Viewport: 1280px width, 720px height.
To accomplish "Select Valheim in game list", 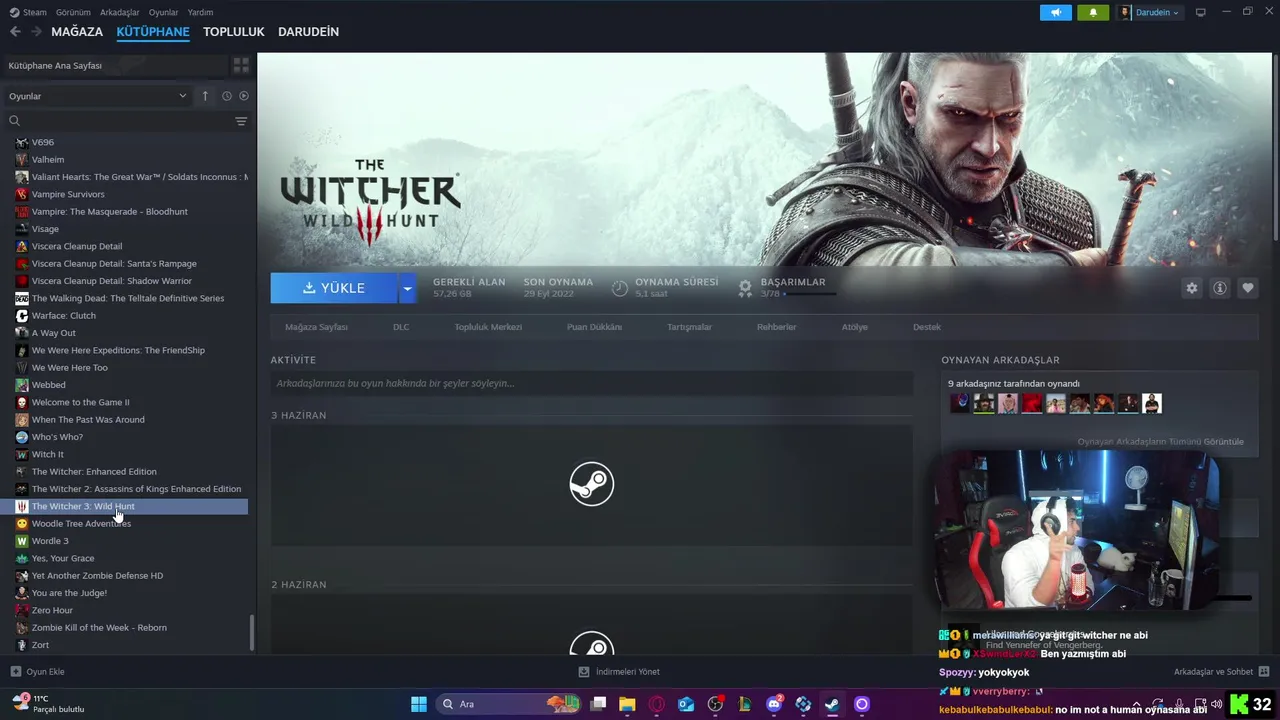I will [48, 160].
